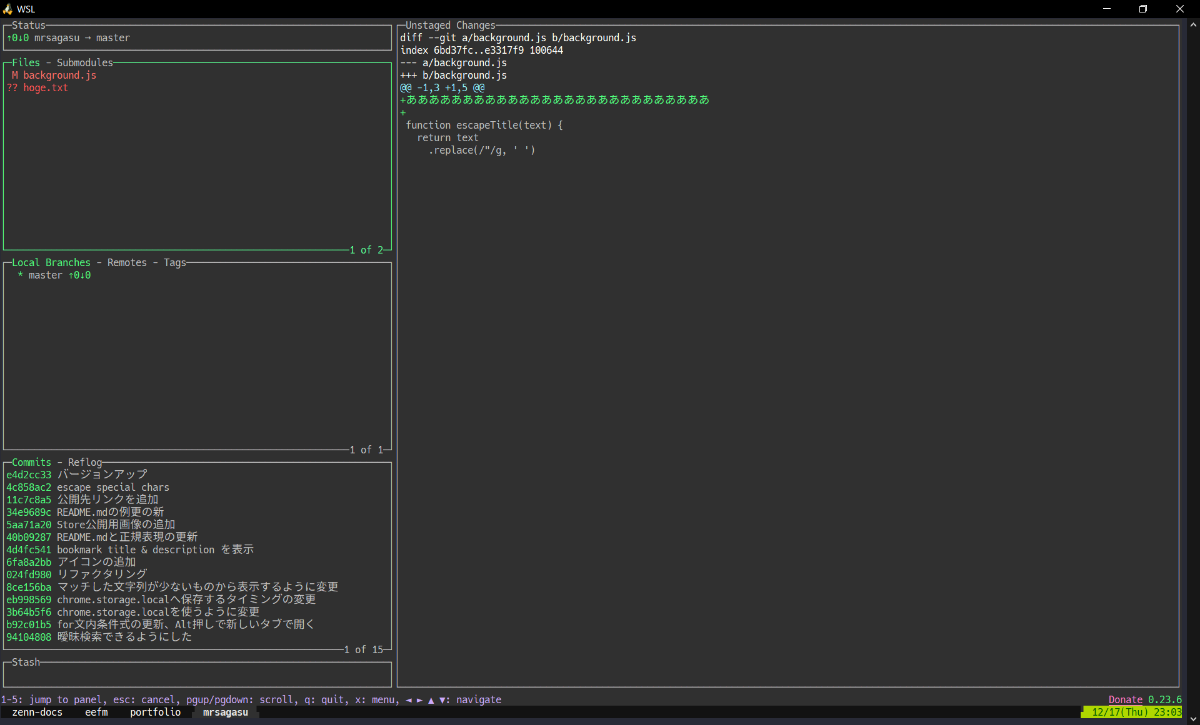Click the Donate link
Screen dimensions: 1200x725
pyautogui.click(x=1125, y=700)
